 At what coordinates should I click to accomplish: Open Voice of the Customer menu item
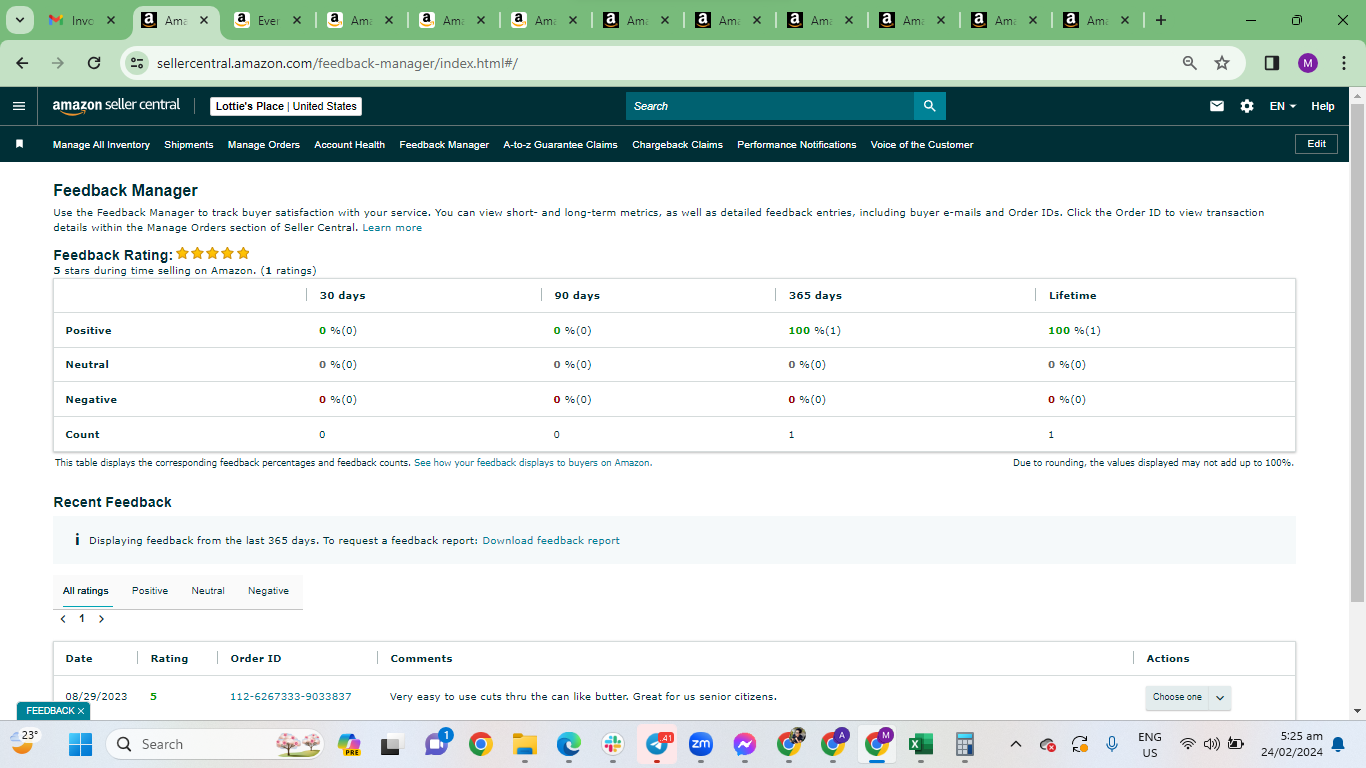click(x=922, y=145)
